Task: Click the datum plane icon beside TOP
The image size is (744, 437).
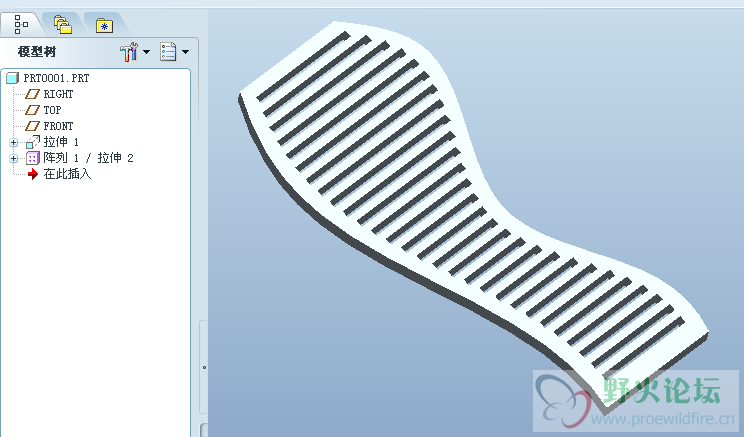Action: [32, 110]
